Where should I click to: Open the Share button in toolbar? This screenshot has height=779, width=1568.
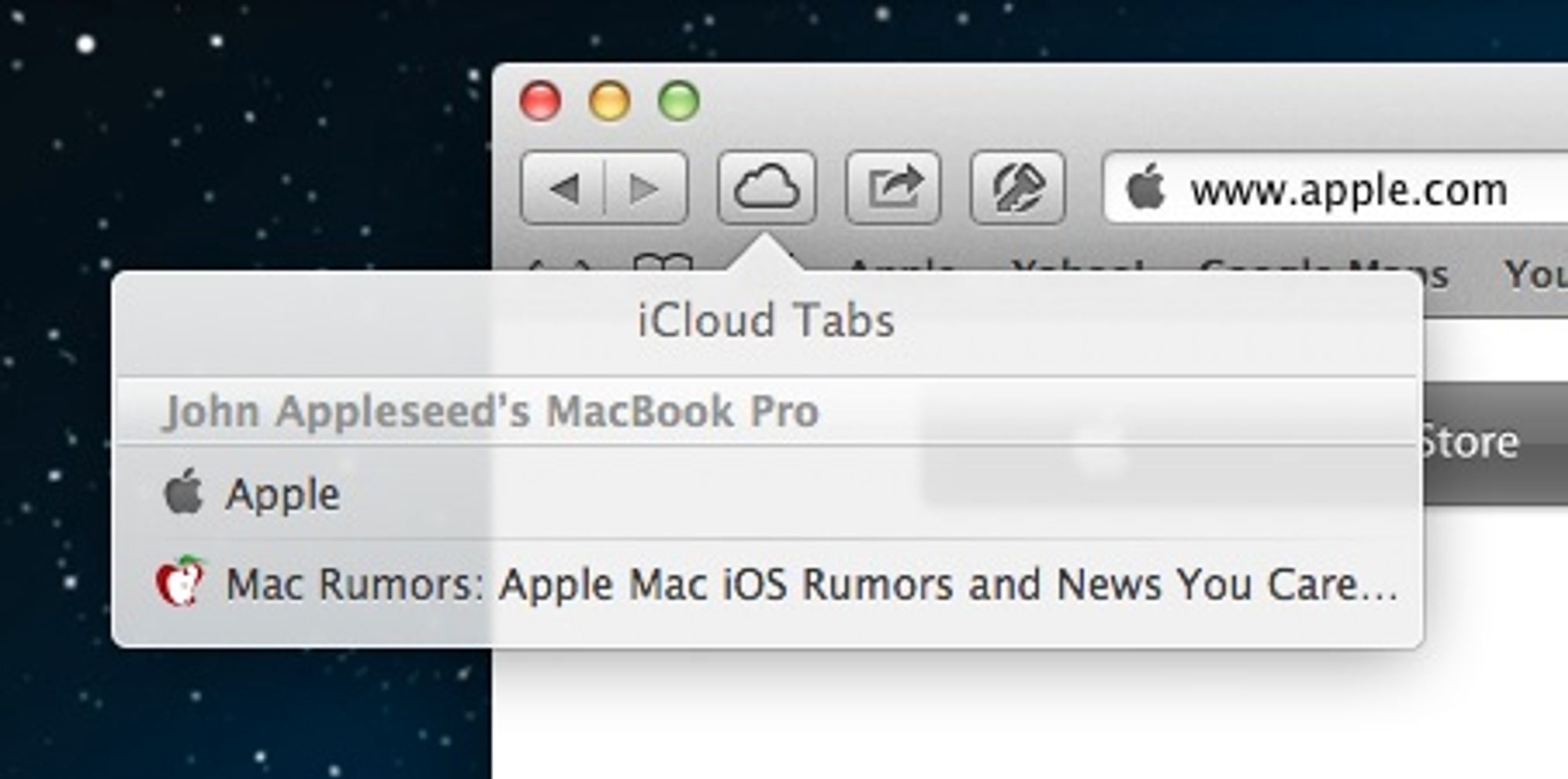click(893, 188)
